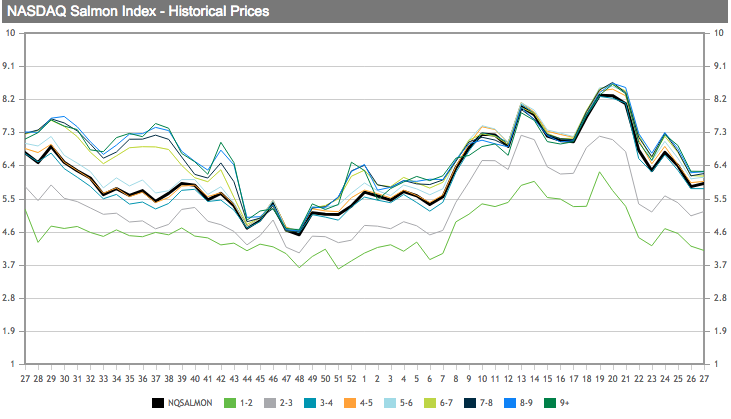731x419 pixels.
Task: Click week 41 on the x-axis
Action: 208,379
